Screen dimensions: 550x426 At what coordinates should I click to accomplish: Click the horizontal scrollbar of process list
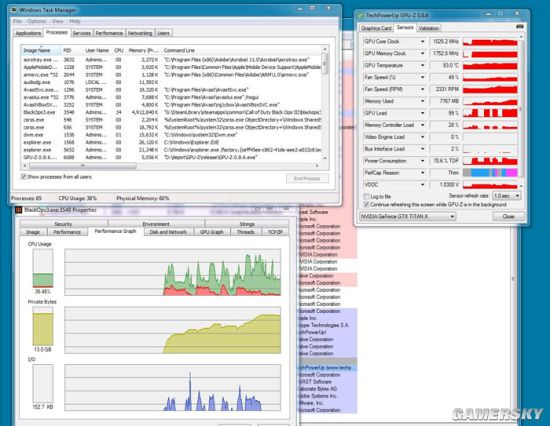coord(171,165)
